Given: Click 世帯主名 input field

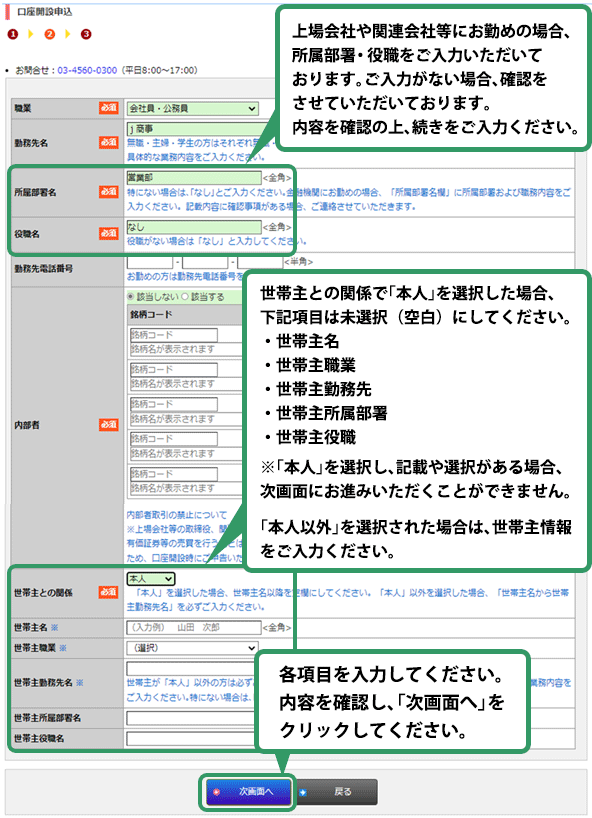Looking at the screenshot, I should (x=194, y=627).
